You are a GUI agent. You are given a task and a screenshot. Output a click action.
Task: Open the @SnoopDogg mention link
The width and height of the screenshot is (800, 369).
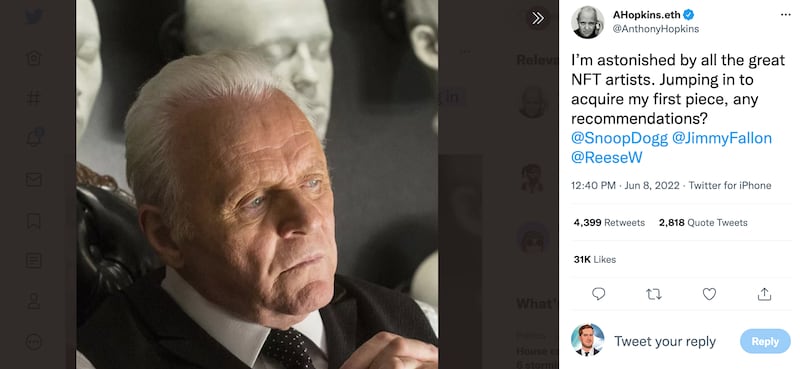click(619, 138)
